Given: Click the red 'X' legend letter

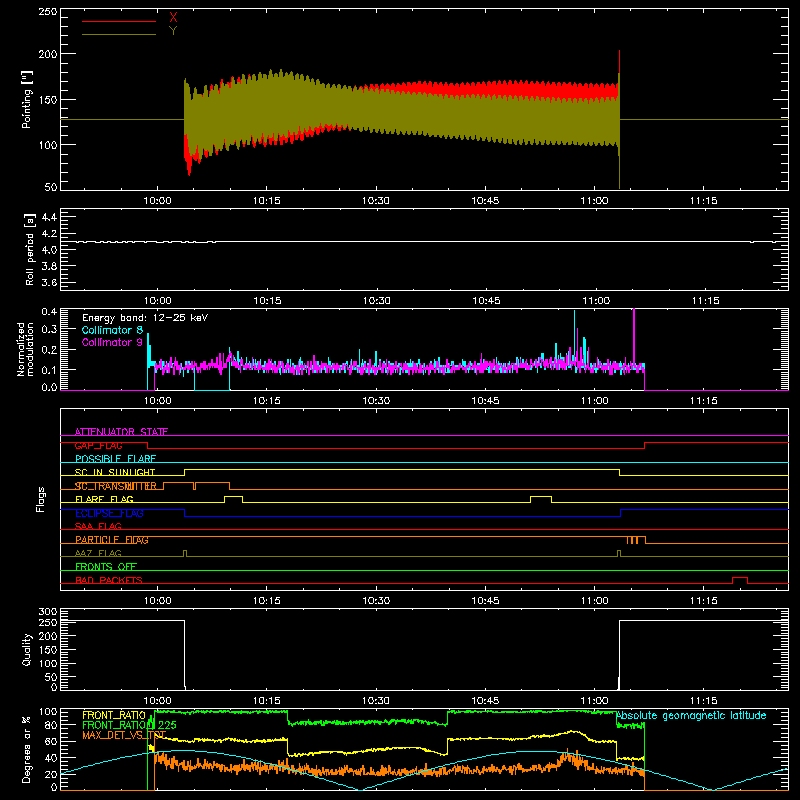Looking at the screenshot, I should click(173, 18).
